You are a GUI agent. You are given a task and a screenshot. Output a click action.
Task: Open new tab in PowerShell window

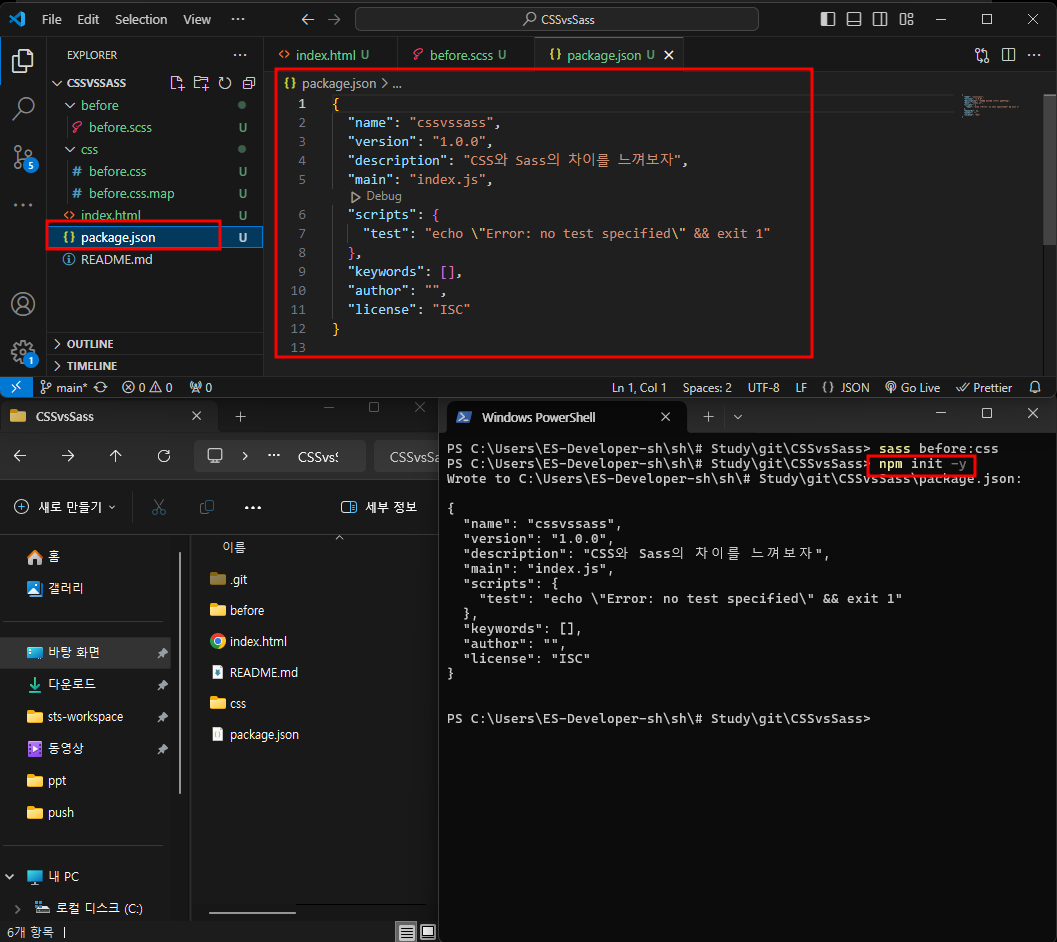tap(708, 417)
